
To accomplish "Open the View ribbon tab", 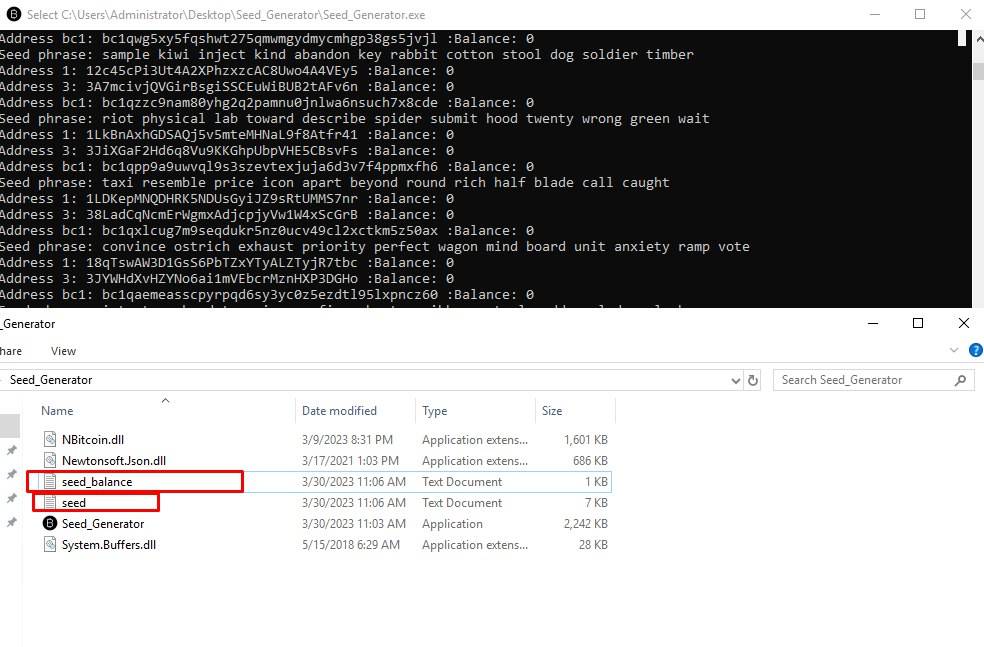I will pos(63,351).
